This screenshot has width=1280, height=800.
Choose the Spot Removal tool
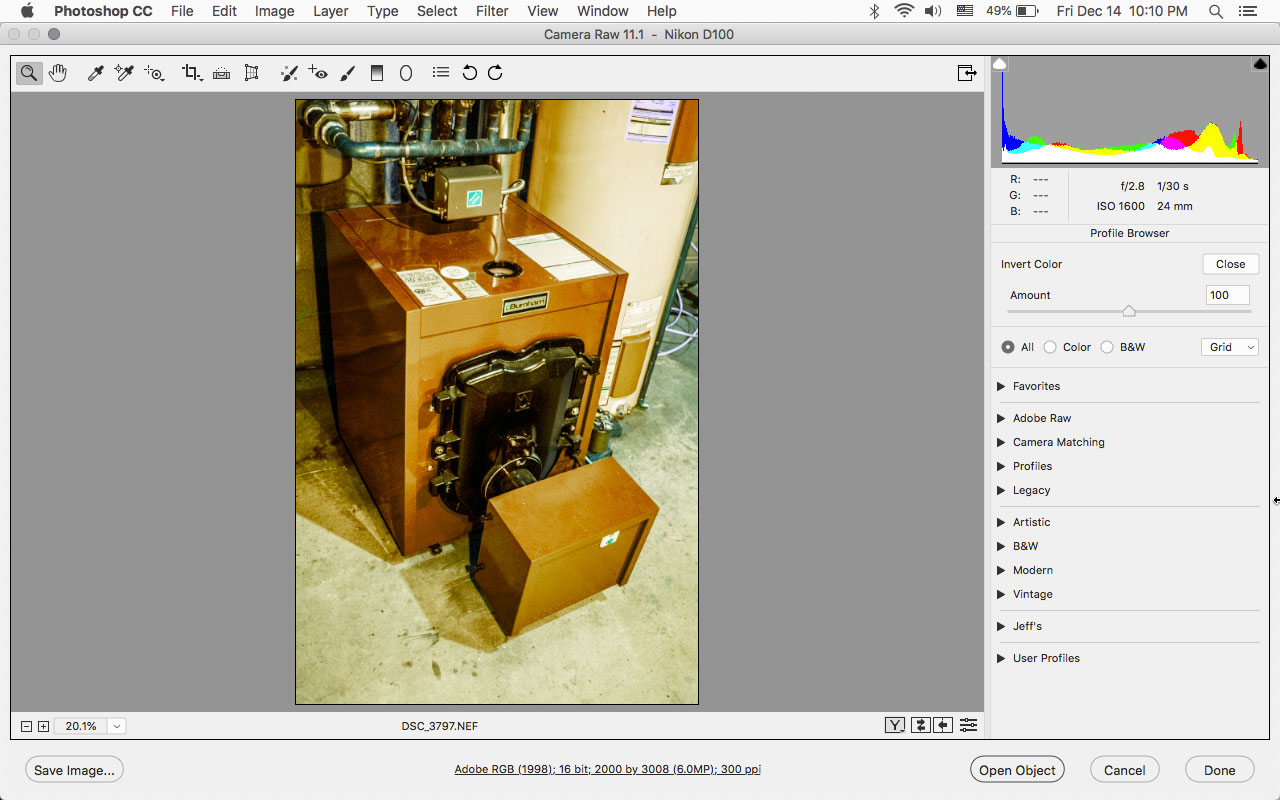(289, 73)
